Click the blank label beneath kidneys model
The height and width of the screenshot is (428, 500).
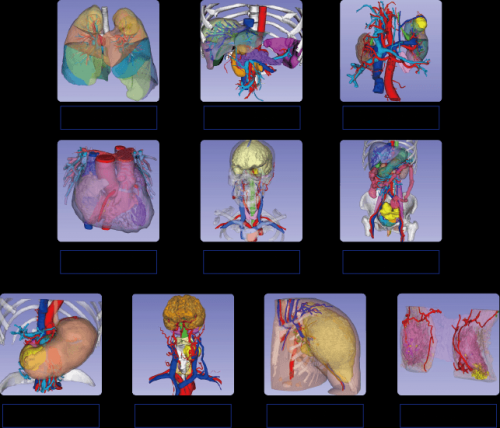click(391, 118)
